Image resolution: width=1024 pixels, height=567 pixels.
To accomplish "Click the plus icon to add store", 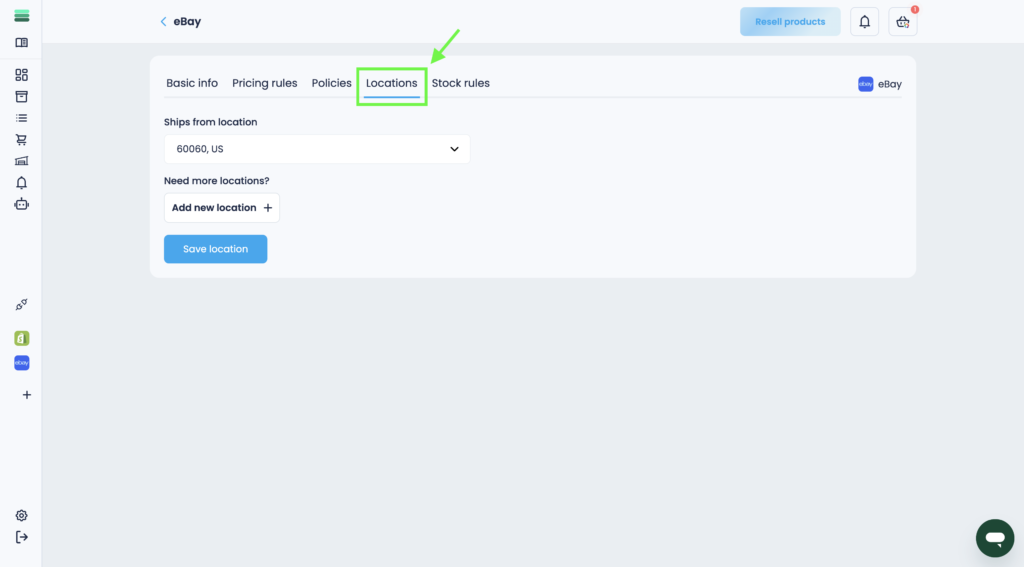I will (x=27, y=395).
